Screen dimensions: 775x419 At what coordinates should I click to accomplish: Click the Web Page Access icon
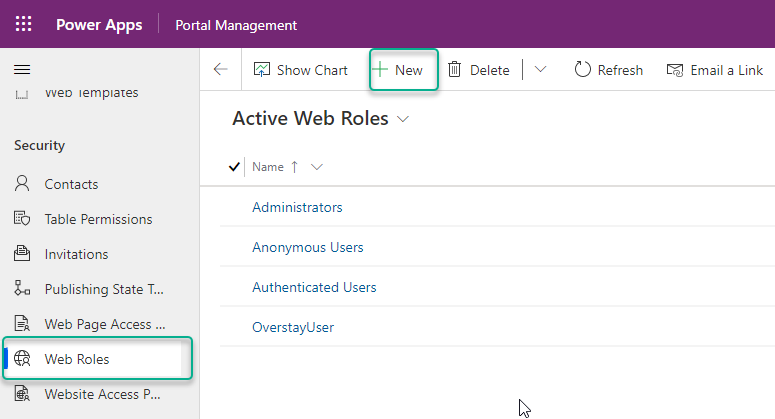[22, 324]
